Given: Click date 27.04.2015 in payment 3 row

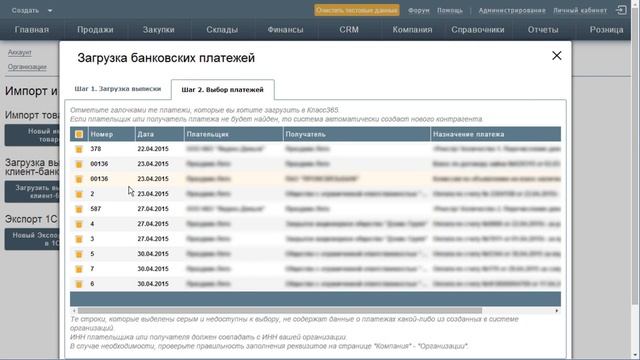Looking at the screenshot, I should tap(153, 239).
